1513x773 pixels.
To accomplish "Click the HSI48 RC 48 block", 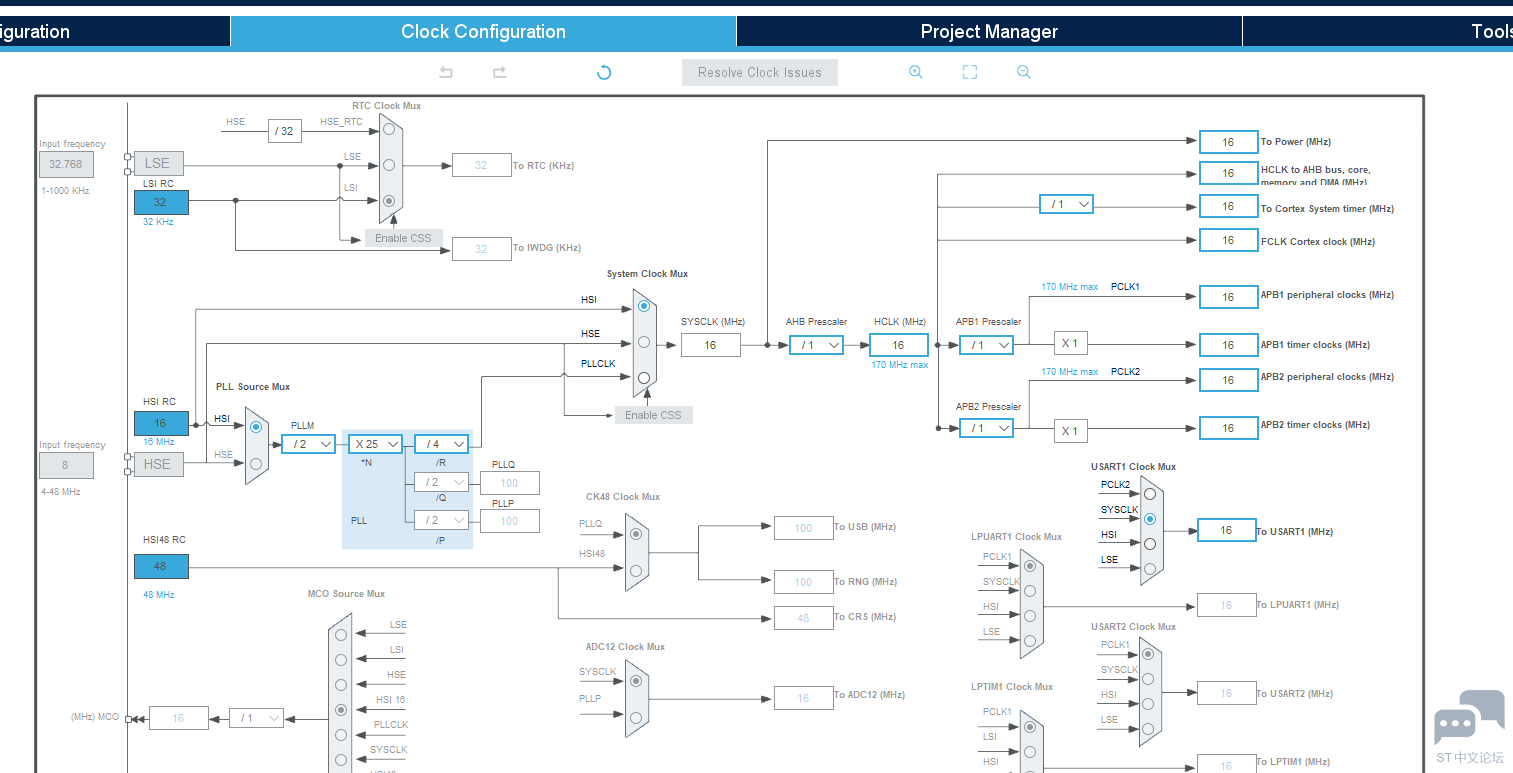I will [161, 566].
